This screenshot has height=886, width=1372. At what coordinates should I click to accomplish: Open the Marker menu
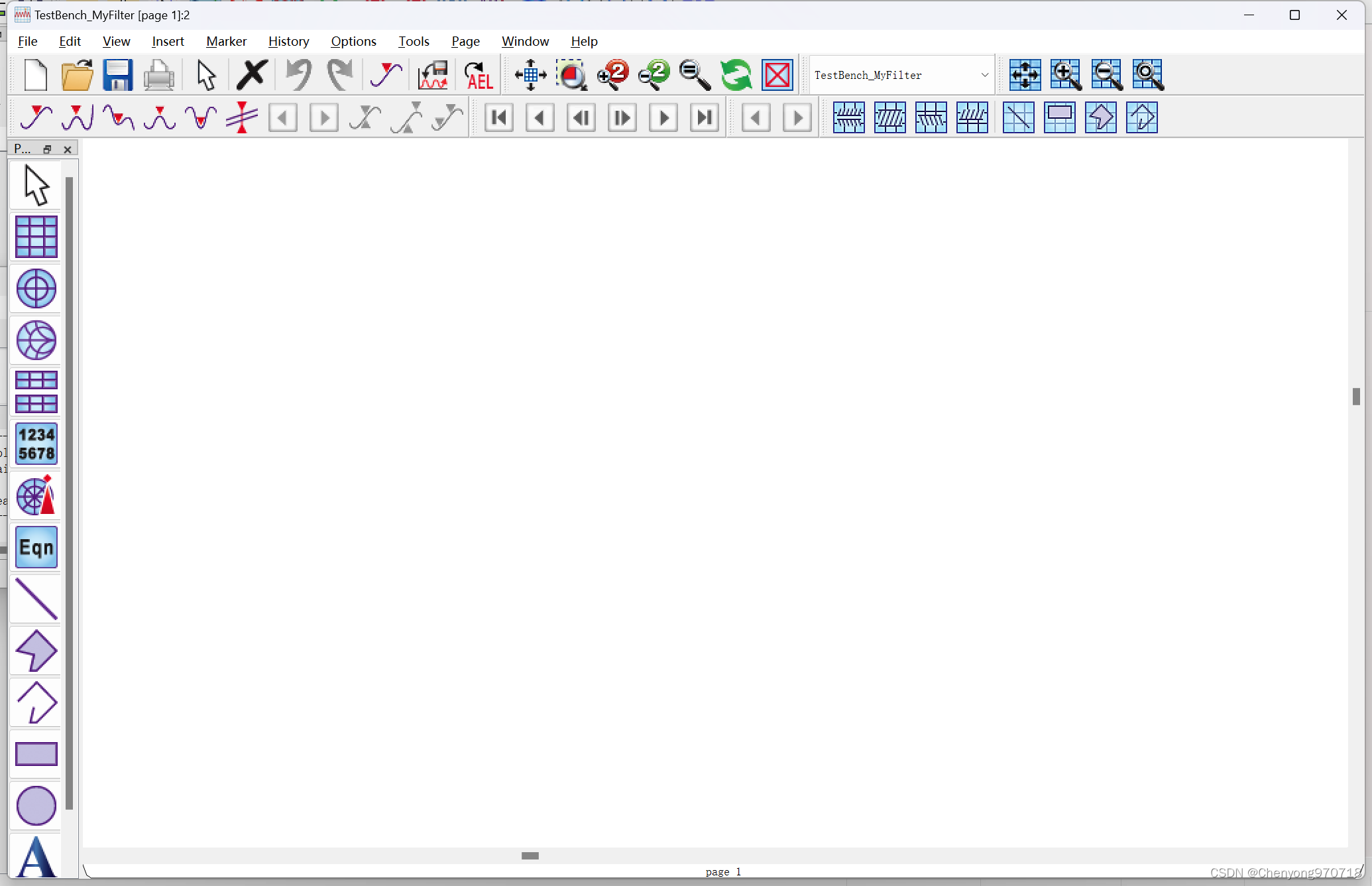click(x=226, y=41)
